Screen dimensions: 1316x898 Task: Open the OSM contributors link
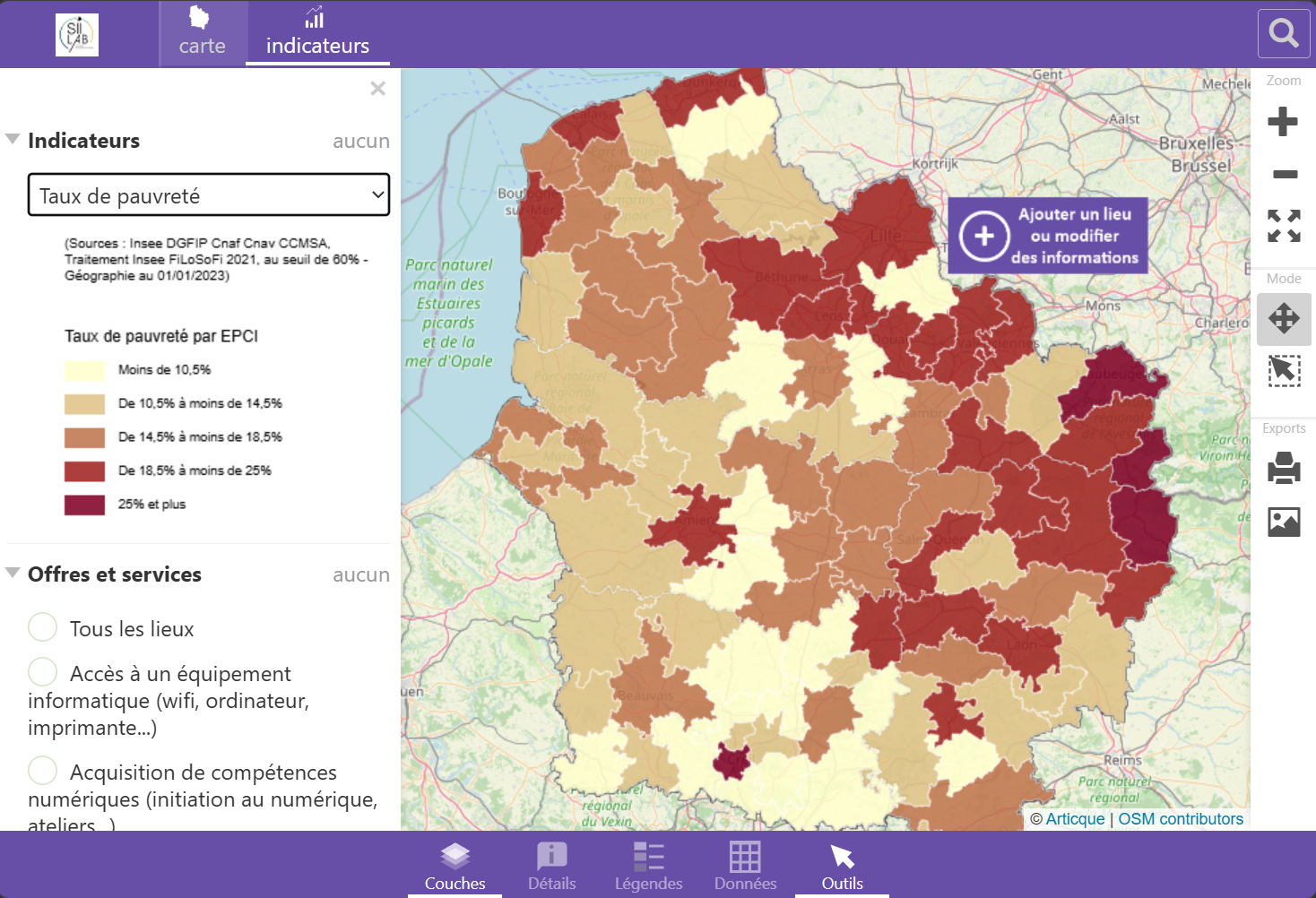(x=1181, y=818)
